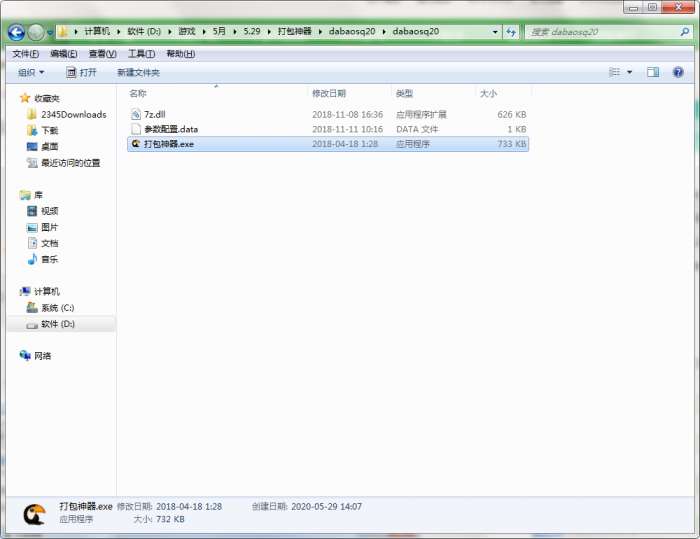Click the 打开 toolbar button
Viewport: 700px width, 539px height.
pyautogui.click(x=81, y=72)
